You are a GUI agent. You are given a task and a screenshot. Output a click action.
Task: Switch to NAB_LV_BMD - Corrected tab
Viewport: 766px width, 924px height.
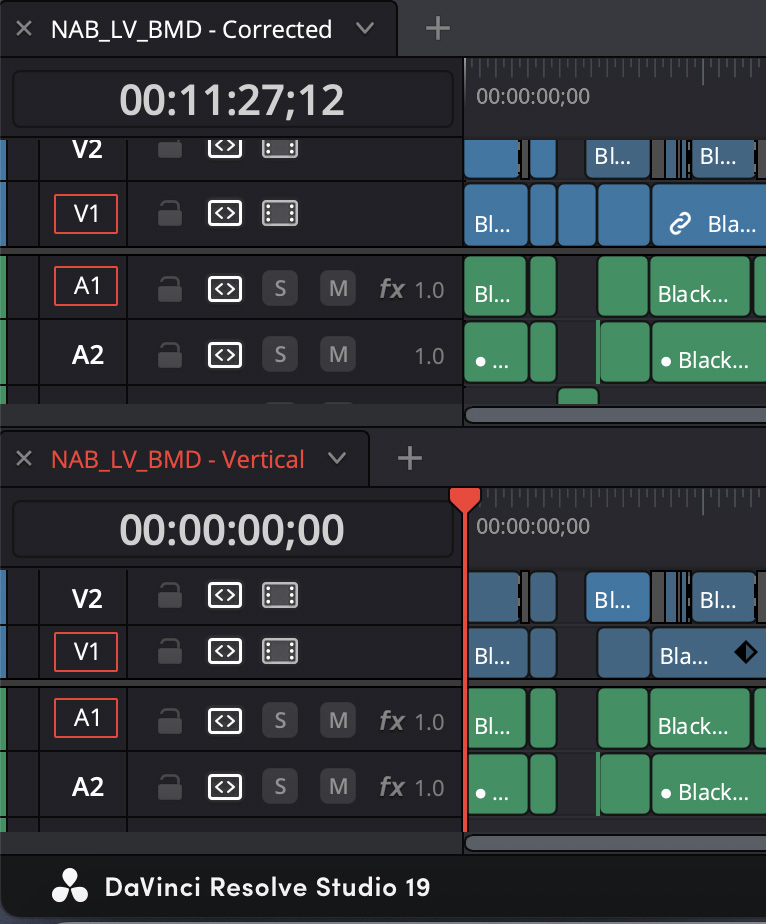point(192,29)
